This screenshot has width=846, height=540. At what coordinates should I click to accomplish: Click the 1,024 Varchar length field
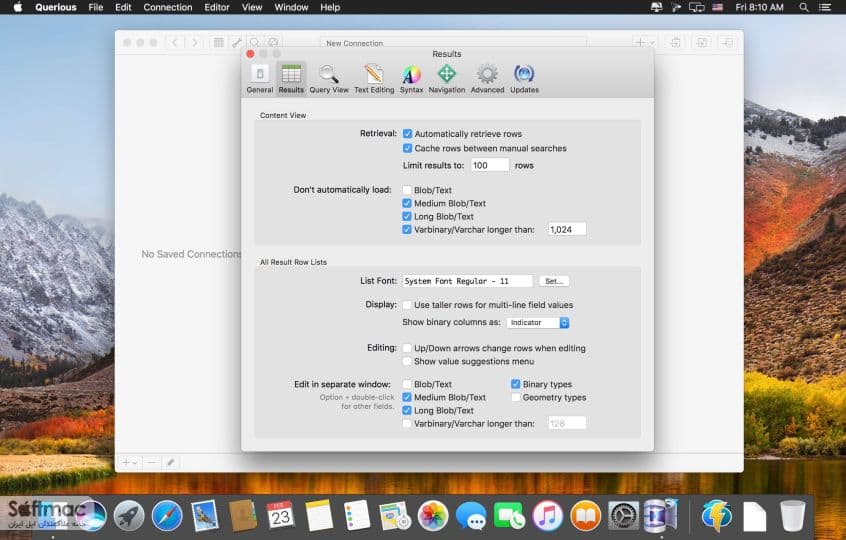tap(567, 229)
